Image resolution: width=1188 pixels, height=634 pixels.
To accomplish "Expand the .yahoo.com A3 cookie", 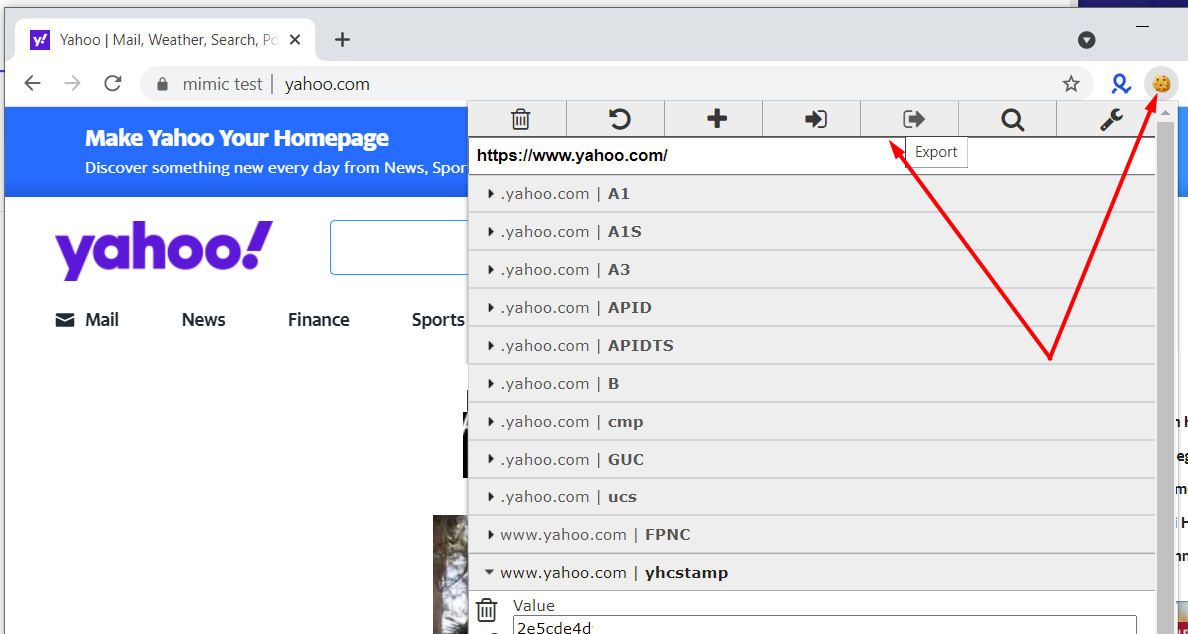I will tap(811, 270).
